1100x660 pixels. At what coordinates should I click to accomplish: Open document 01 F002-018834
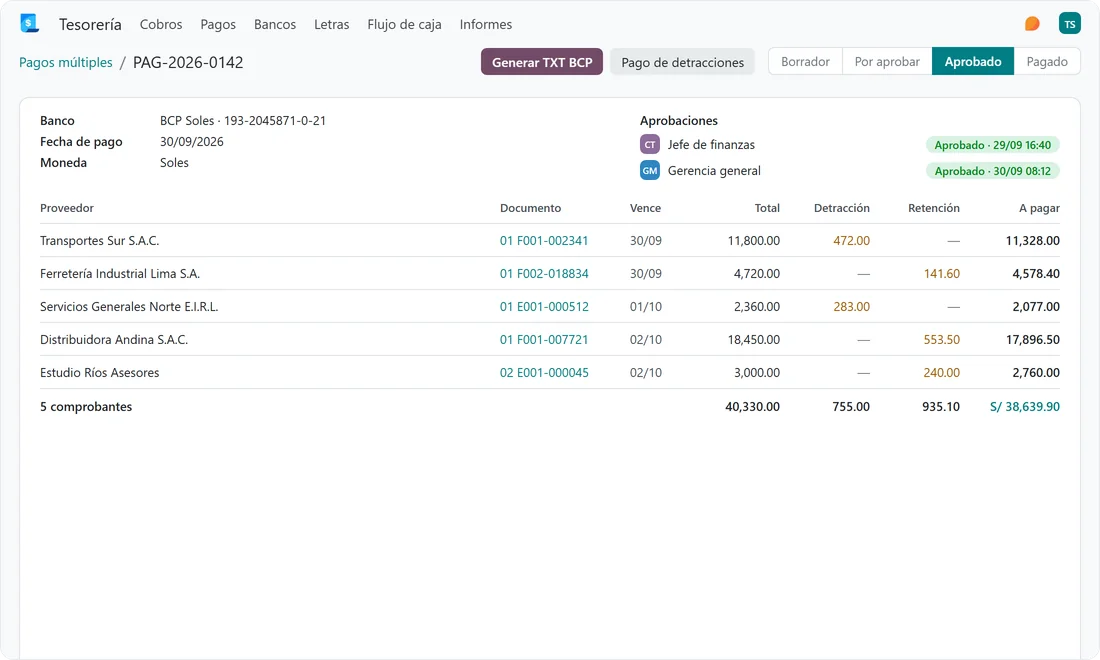tap(544, 274)
